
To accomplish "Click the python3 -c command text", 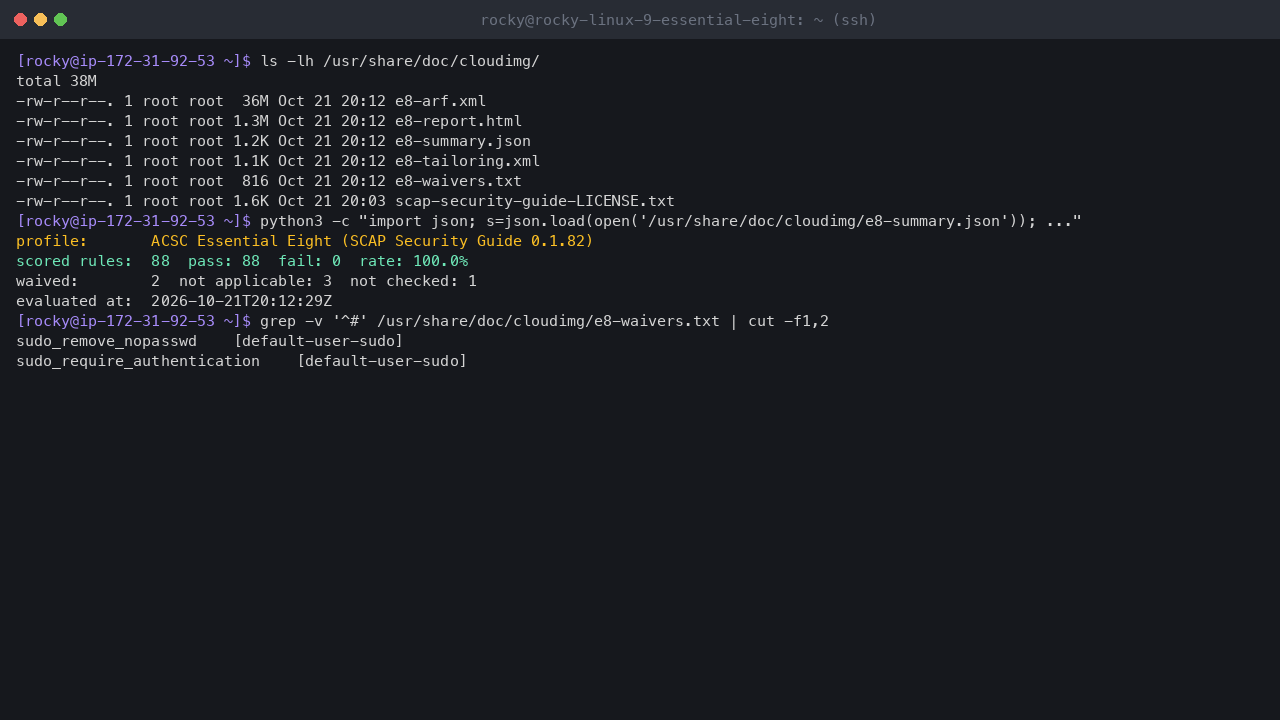I will tap(671, 221).
